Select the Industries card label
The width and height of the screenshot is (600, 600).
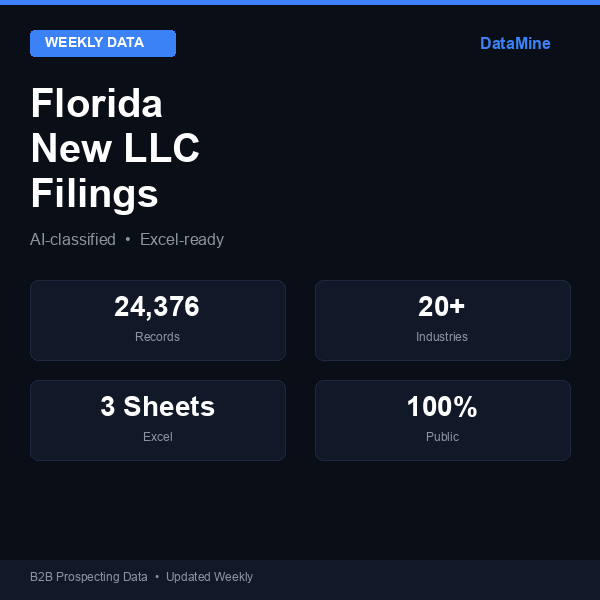tap(442, 337)
